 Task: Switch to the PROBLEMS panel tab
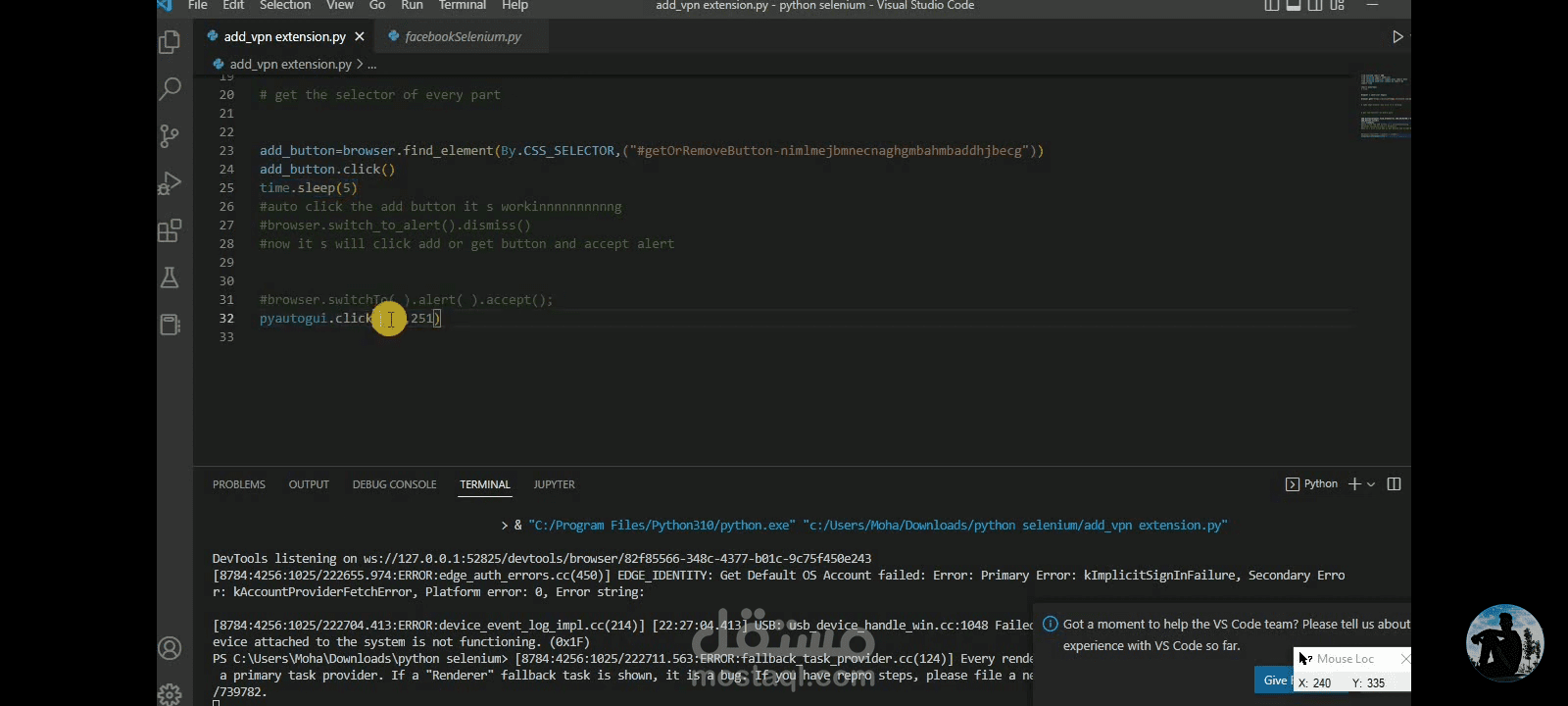[239, 484]
